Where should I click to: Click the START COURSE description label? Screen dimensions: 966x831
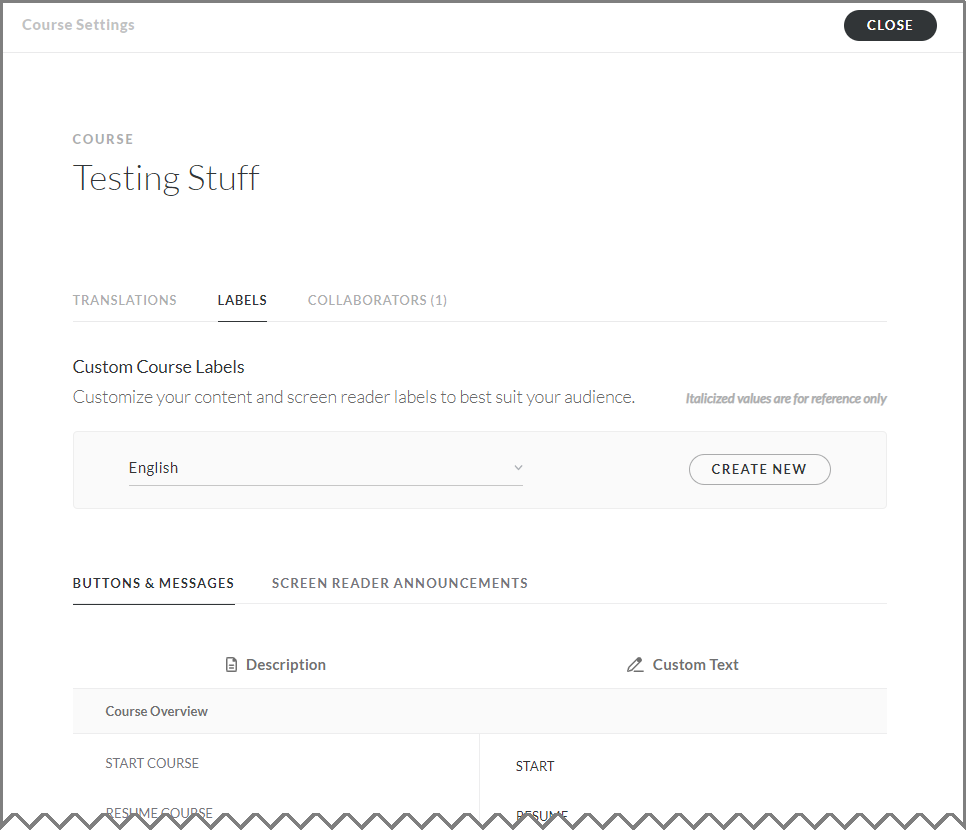coord(152,763)
